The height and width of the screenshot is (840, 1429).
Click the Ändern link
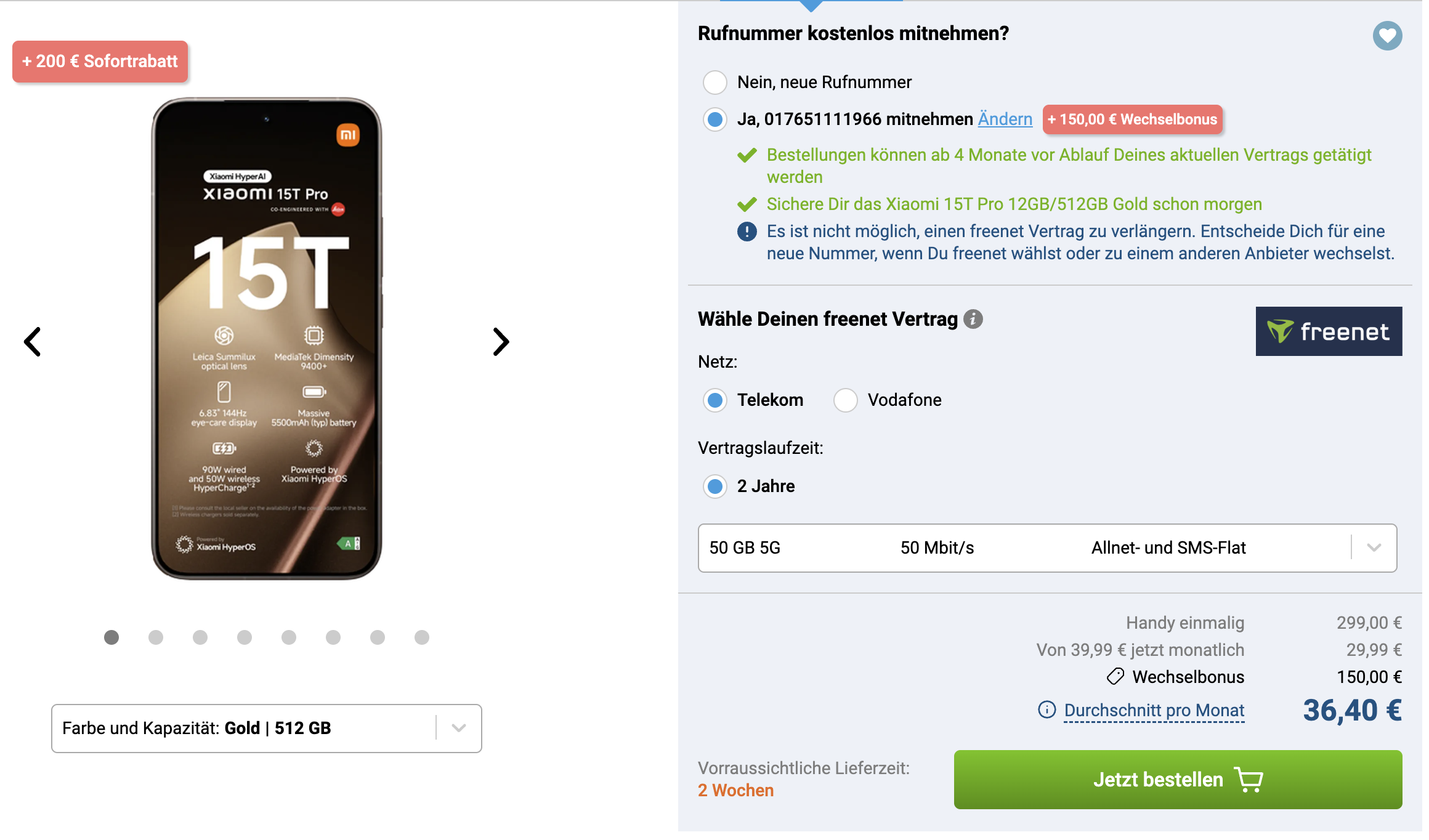tap(1005, 119)
